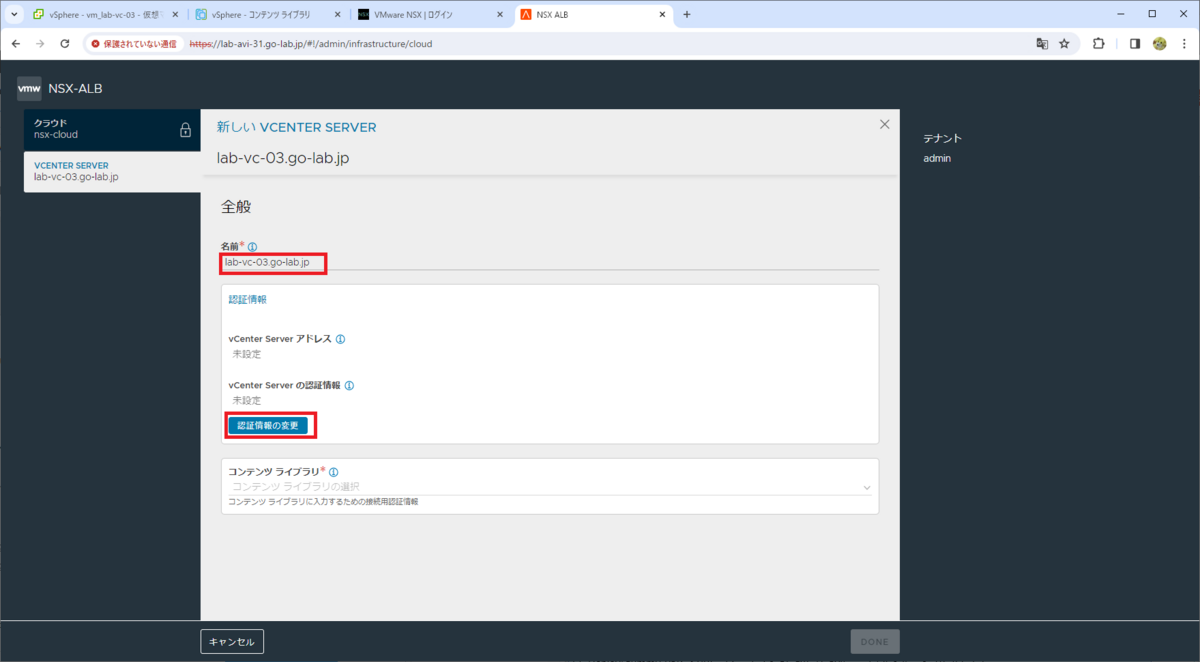The height and width of the screenshot is (662, 1200).
Task: Click vCenter Server の認証情報 info icon
Action: (x=349, y=385)
